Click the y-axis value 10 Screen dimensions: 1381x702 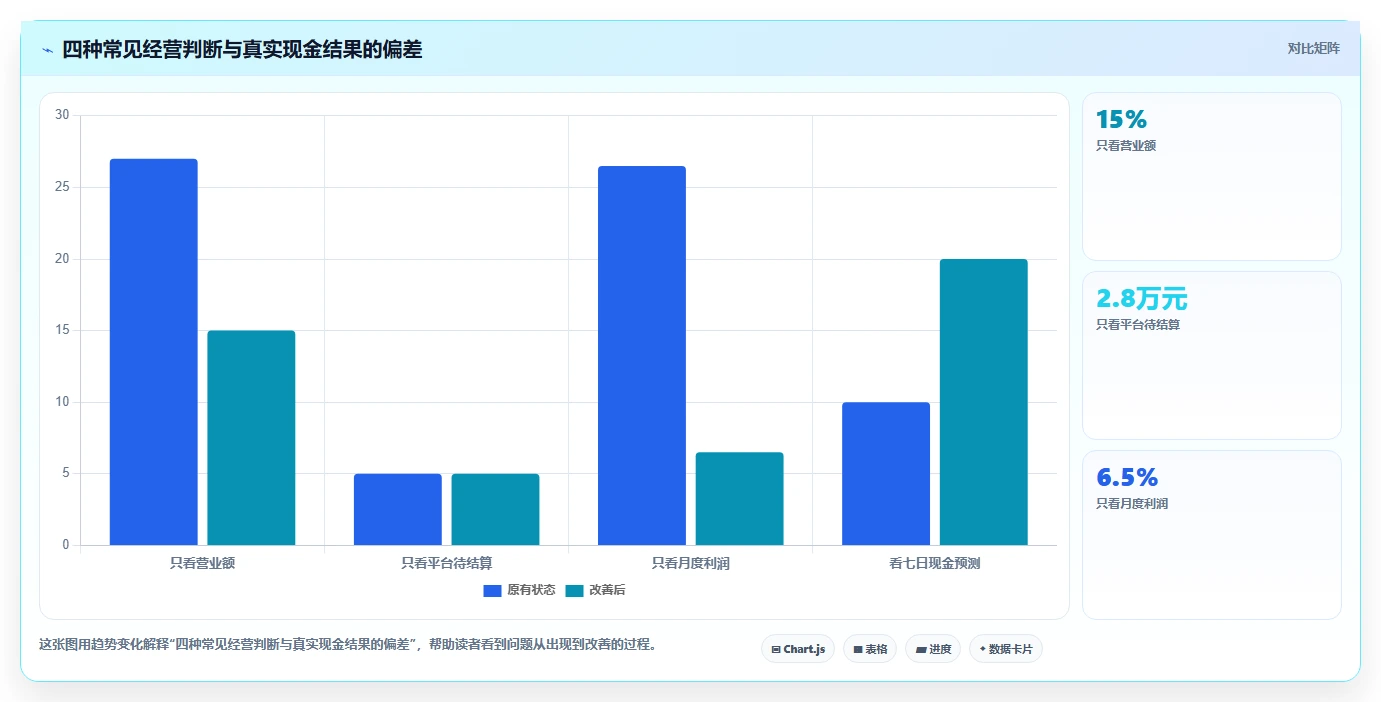coord(62,402)
